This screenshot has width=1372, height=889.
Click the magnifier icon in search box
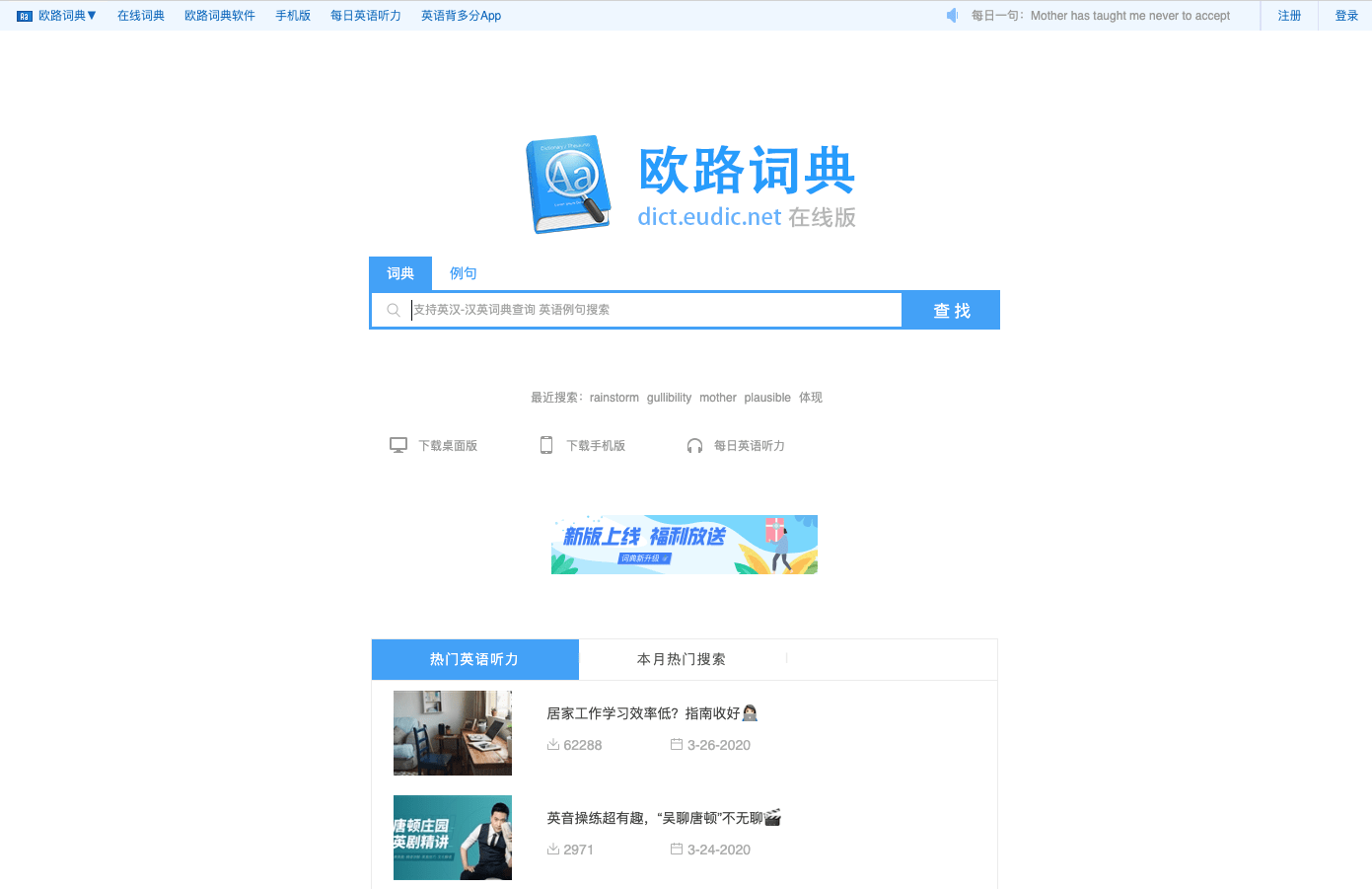click(x=394, y=310)
